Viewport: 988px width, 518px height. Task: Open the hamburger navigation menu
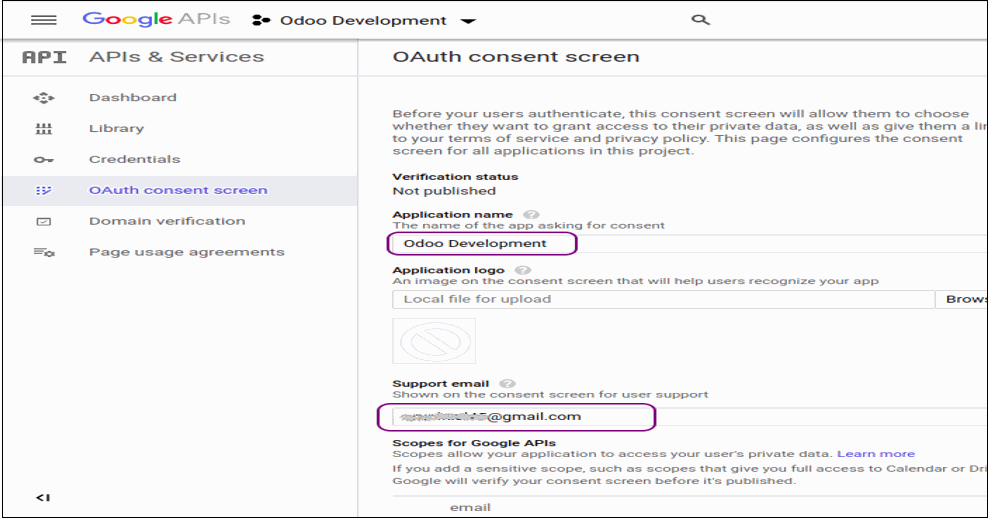43,20
